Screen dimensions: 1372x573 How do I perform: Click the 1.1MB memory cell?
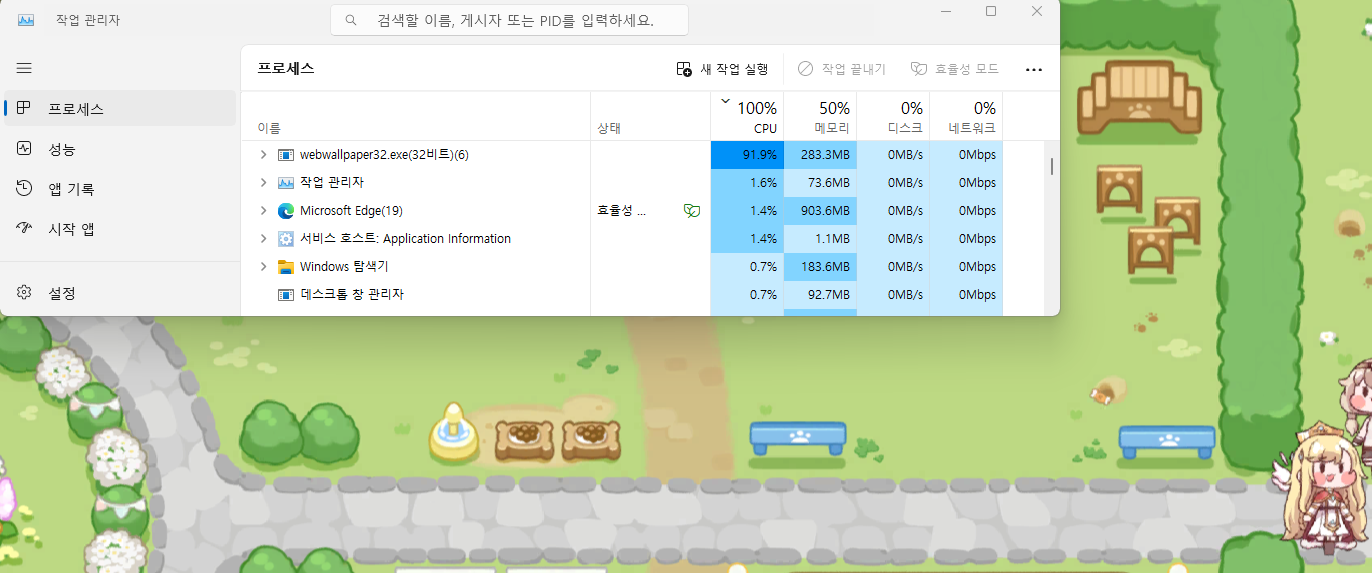pos(820,239)
